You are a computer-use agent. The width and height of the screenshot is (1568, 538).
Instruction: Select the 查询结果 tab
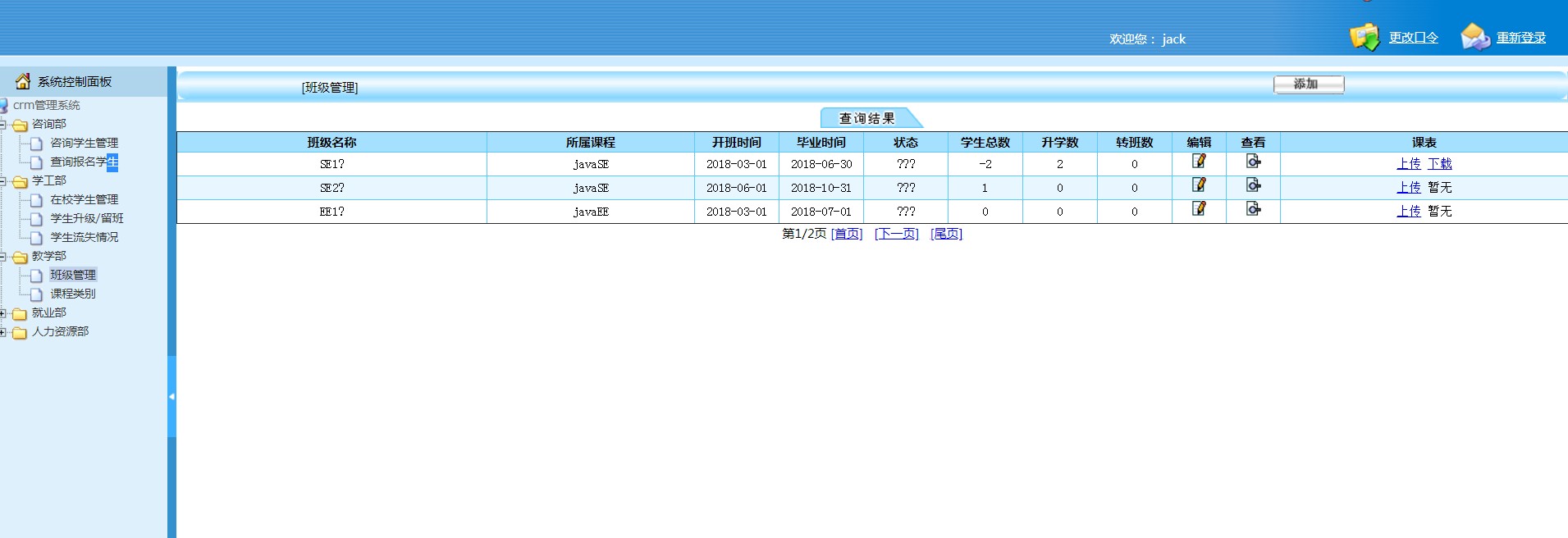pyautogui.click(x=866, y=119)
